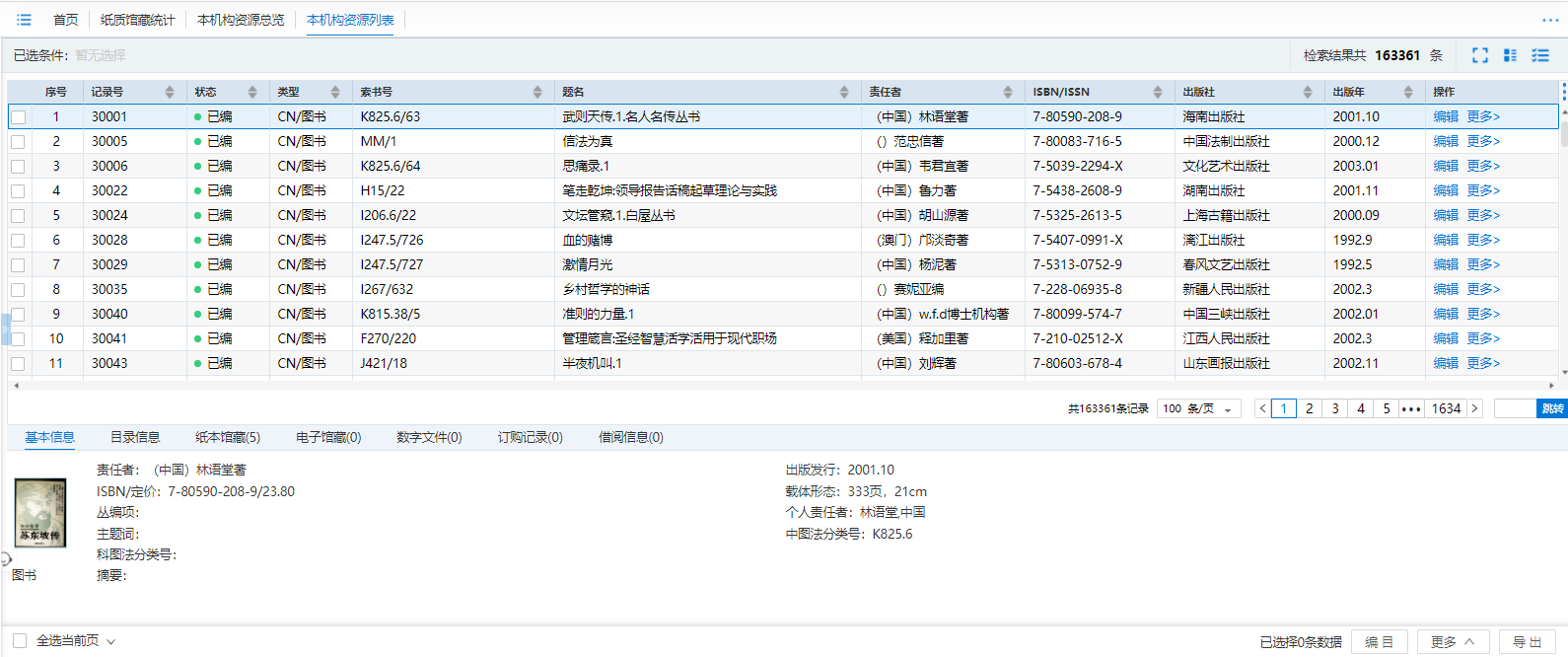Open 更多> for record 30001

[x=1483, y=116]
